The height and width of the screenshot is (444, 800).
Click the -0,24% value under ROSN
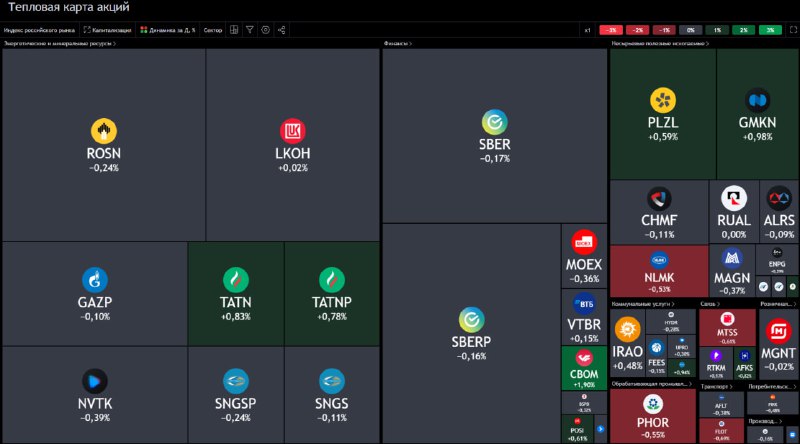[x=104, y=168]
